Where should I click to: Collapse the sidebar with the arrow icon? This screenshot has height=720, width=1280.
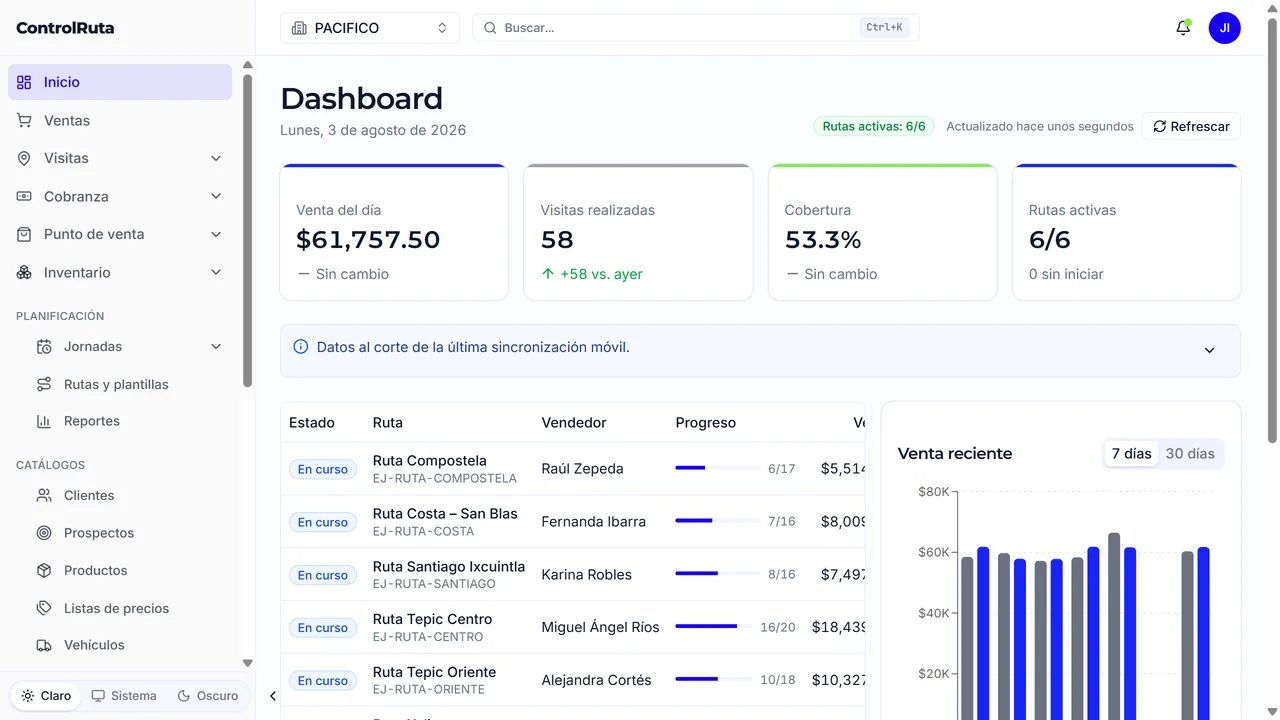pyautogui.click(x=272, y=696)
